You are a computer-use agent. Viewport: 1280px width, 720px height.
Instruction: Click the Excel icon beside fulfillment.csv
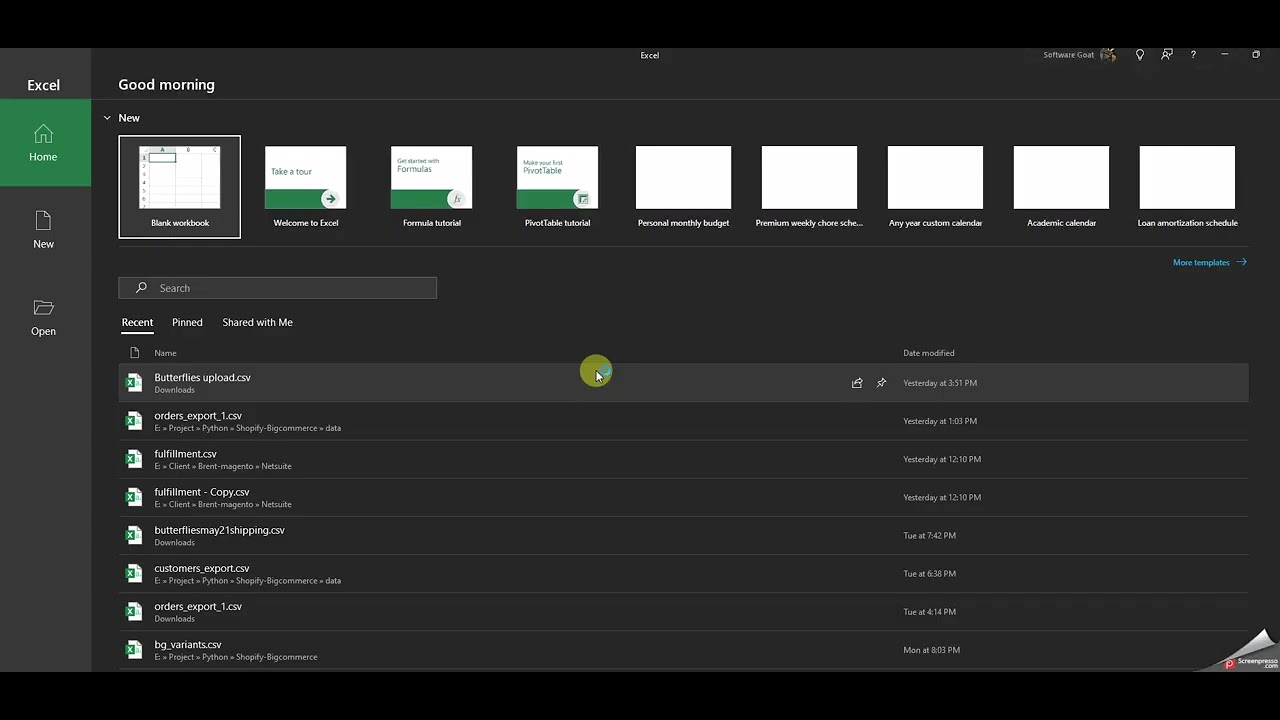[134, 459]
